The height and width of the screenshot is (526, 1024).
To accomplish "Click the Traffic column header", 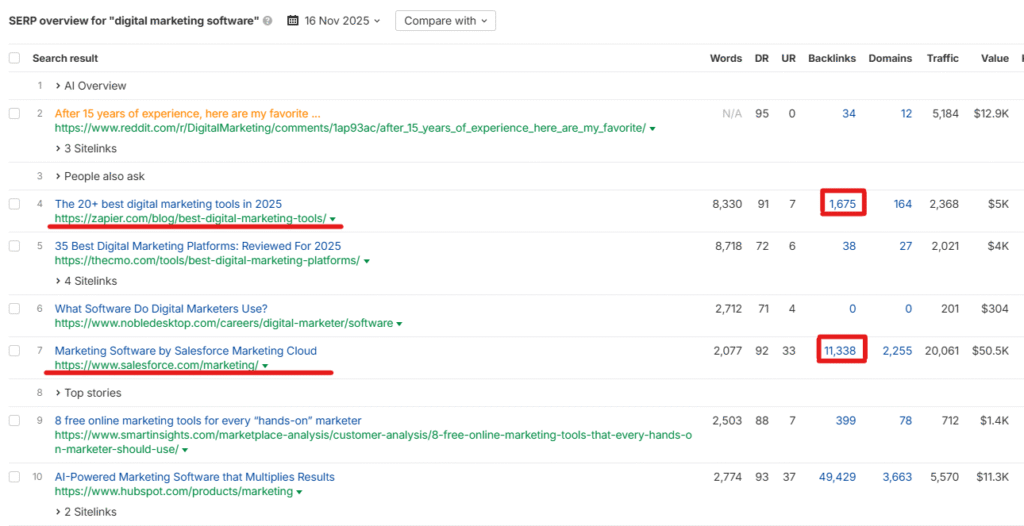I will pyautogui.click(x=942, y=58).
